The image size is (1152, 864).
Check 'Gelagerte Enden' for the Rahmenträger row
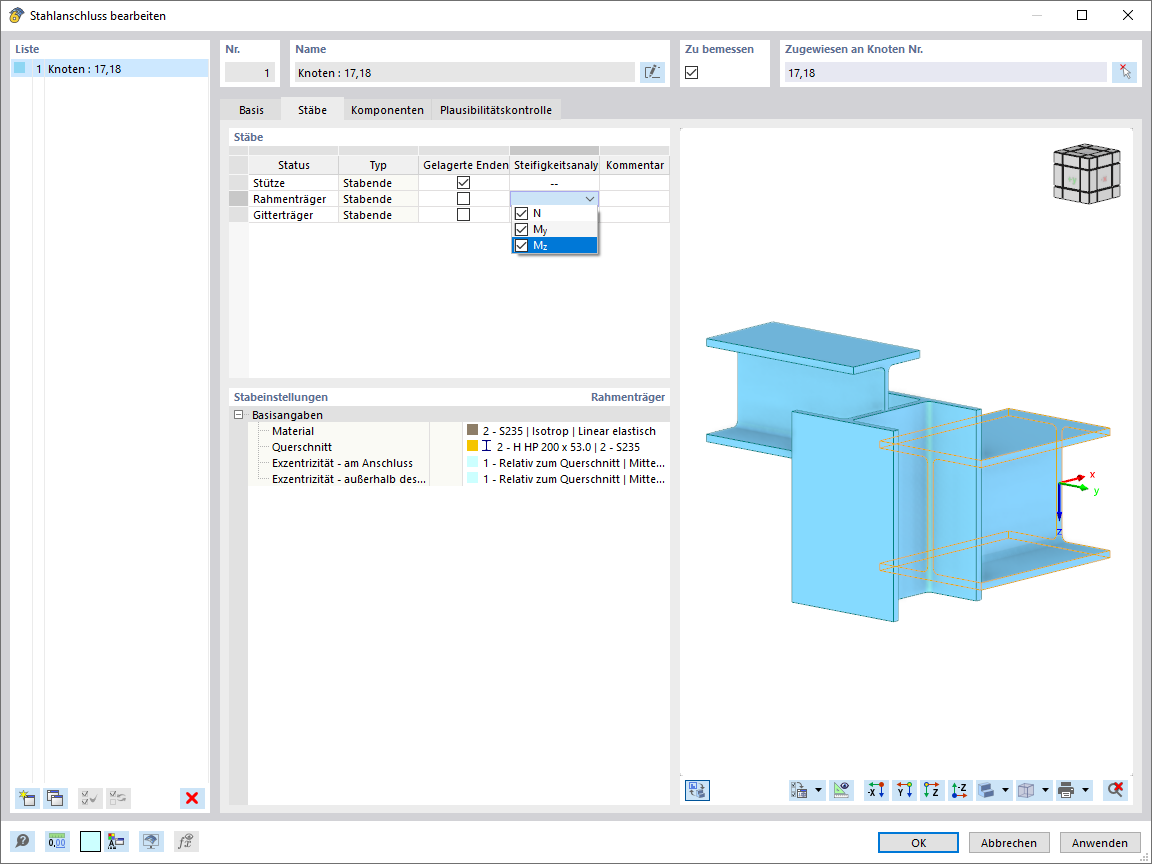[463, 198]
